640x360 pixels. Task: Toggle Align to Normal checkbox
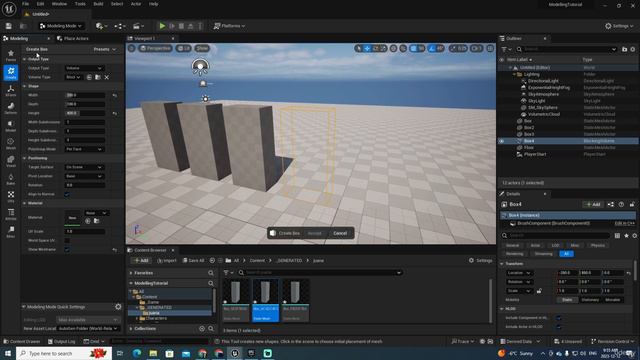pos(67,194)
